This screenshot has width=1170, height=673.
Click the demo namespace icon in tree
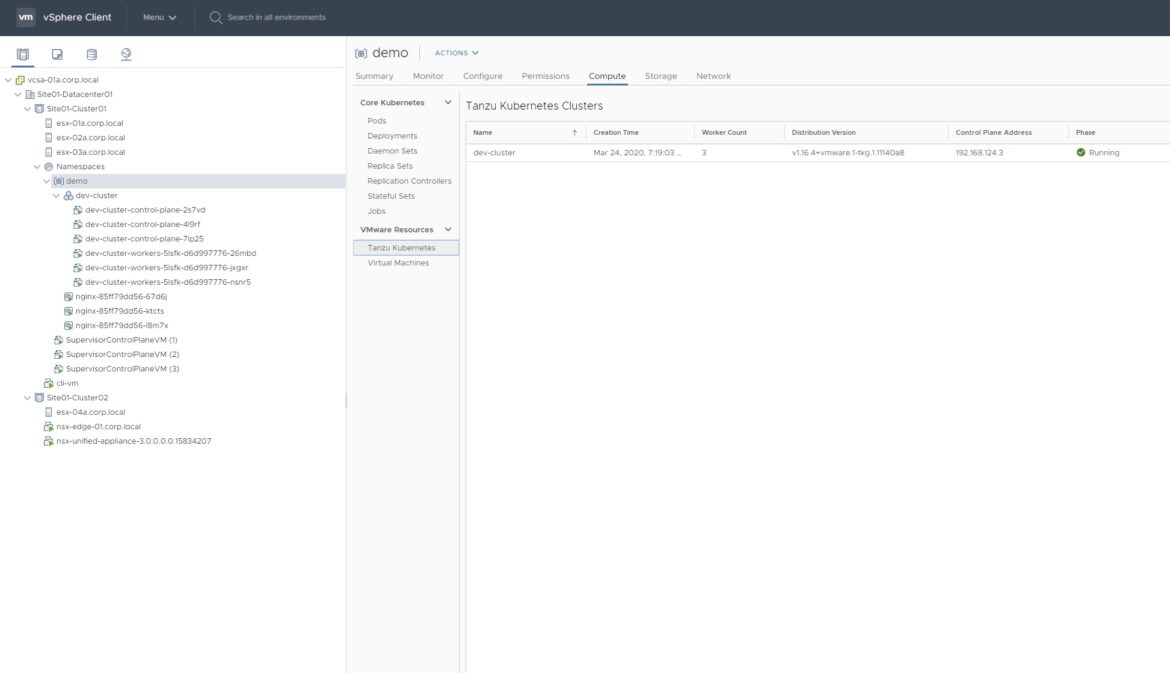[58, 181]
